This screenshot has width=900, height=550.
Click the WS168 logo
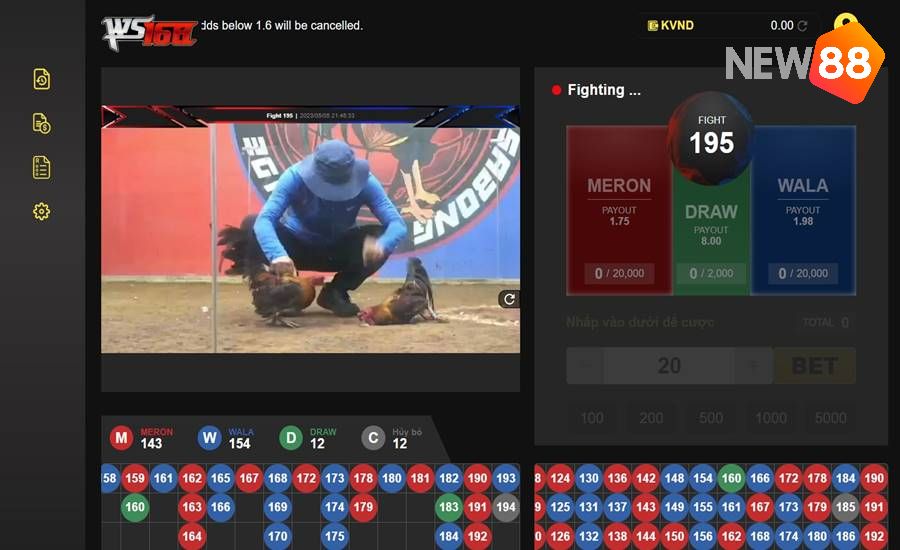[149, 33]
